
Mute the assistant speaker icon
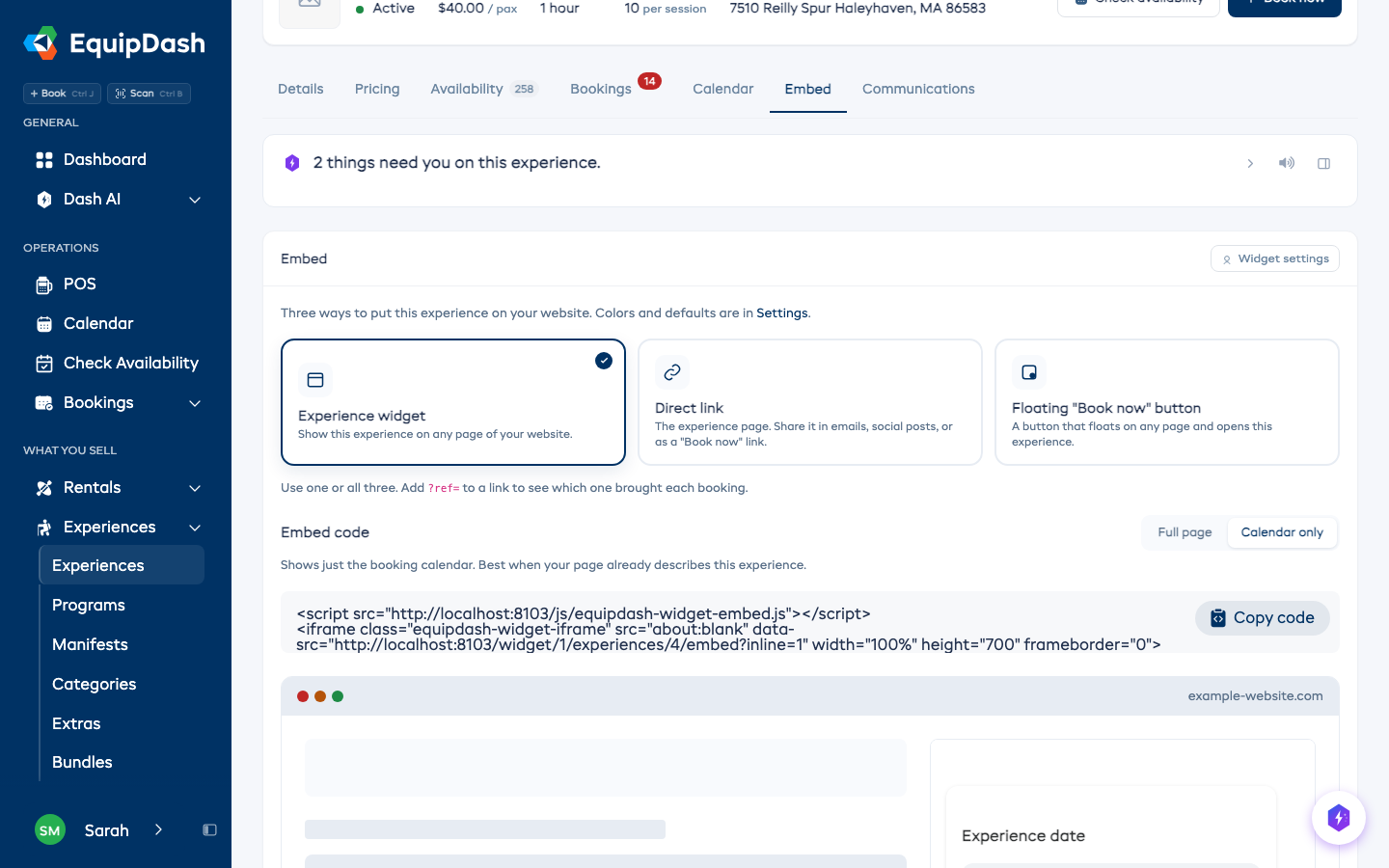click(1287, 163)
